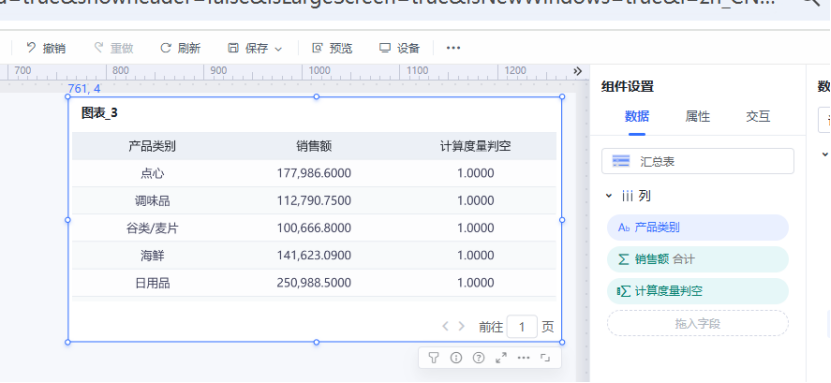This screenshot has width=831, height=383.
Task: Click the 刷新 refresh button
Action: pyautogui.click(x=180, y=48)
